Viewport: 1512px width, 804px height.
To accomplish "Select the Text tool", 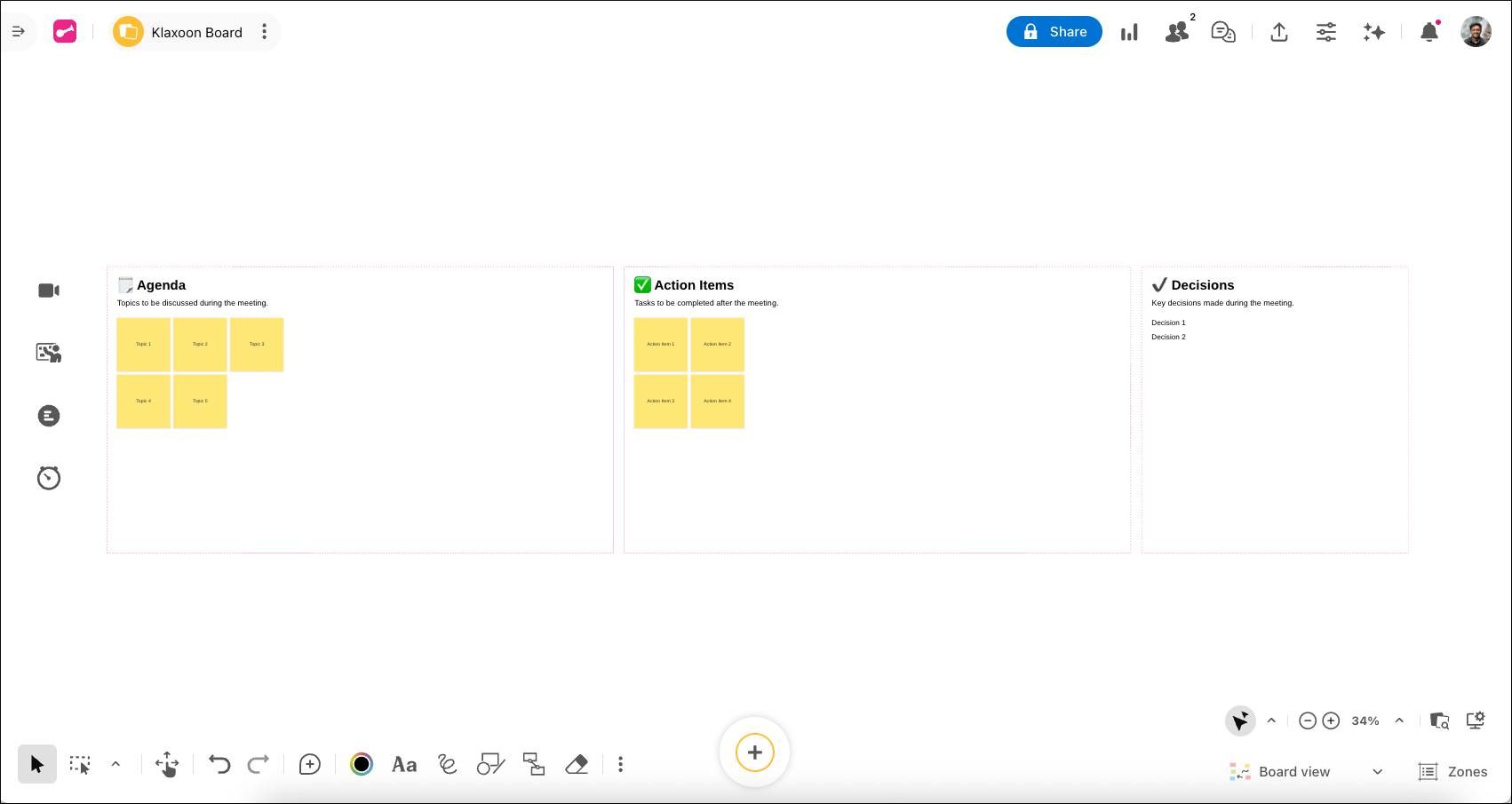I will (404, 763).
